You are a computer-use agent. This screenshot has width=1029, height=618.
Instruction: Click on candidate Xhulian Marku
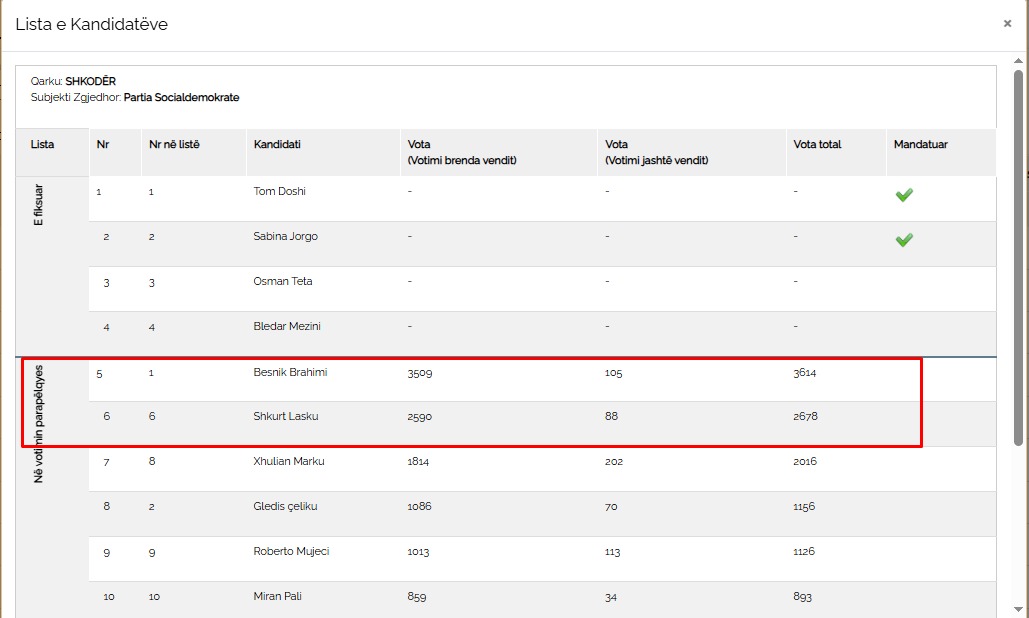pyautogui.click(x=288, y=461)
